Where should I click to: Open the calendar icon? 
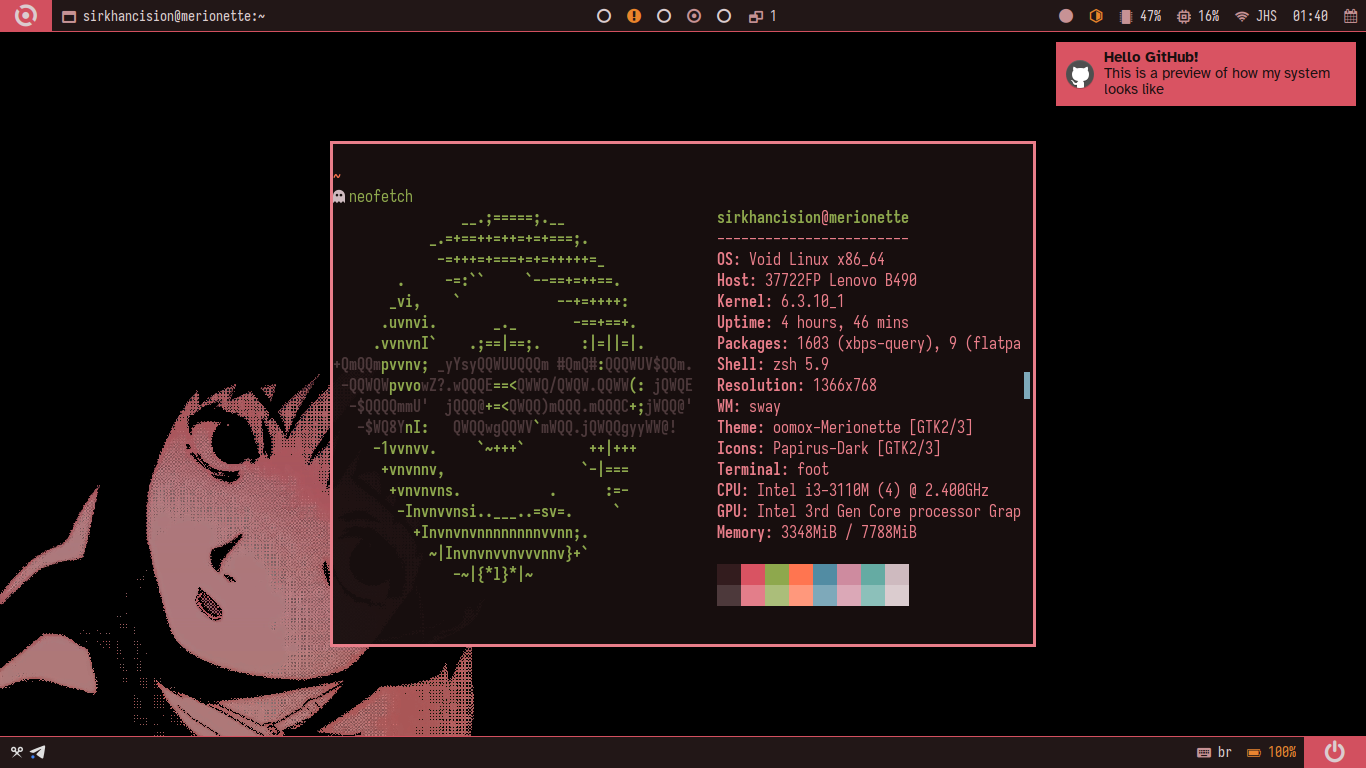[1351, 16]
